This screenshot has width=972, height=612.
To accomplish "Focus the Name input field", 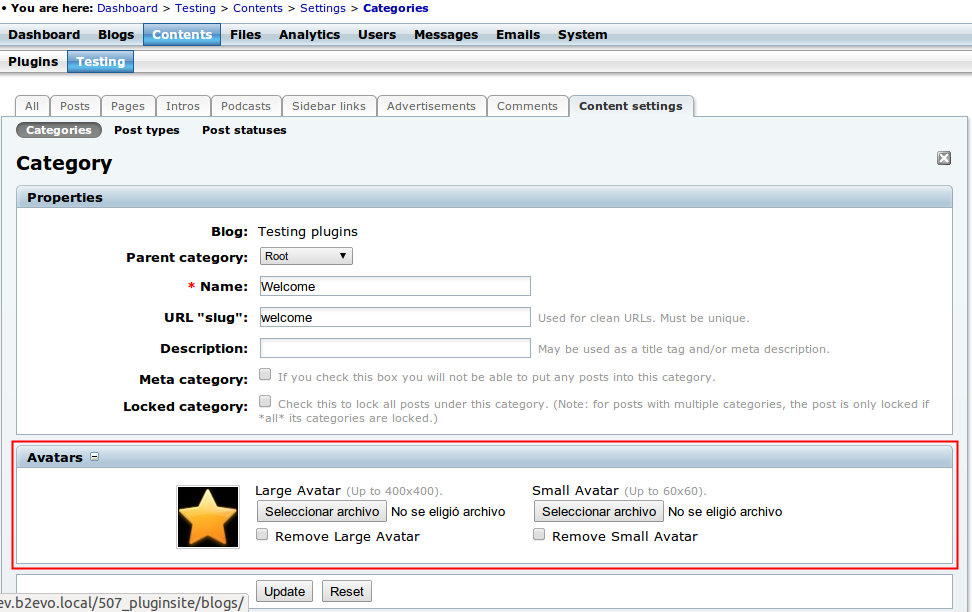I will click(x=395, y=286).
